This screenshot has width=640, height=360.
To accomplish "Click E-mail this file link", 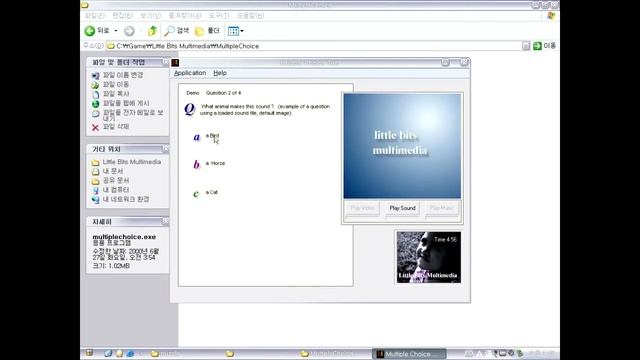I will pos(133,115).
